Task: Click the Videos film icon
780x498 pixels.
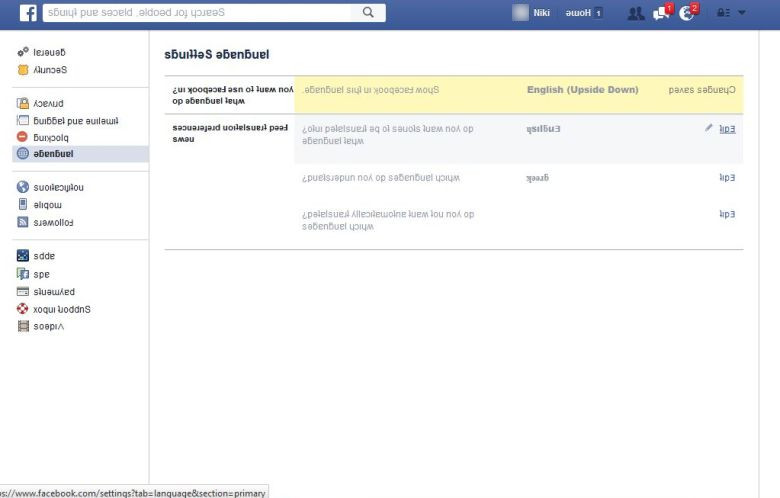Action: click(x=23, y=326)
